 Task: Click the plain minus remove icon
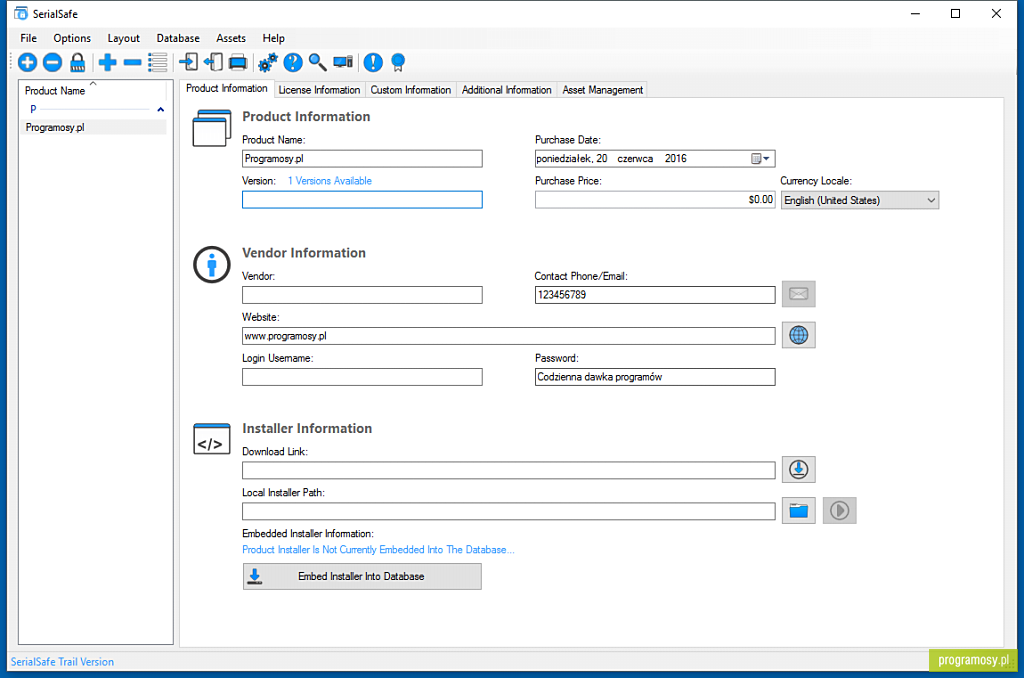tap(133, 63)
